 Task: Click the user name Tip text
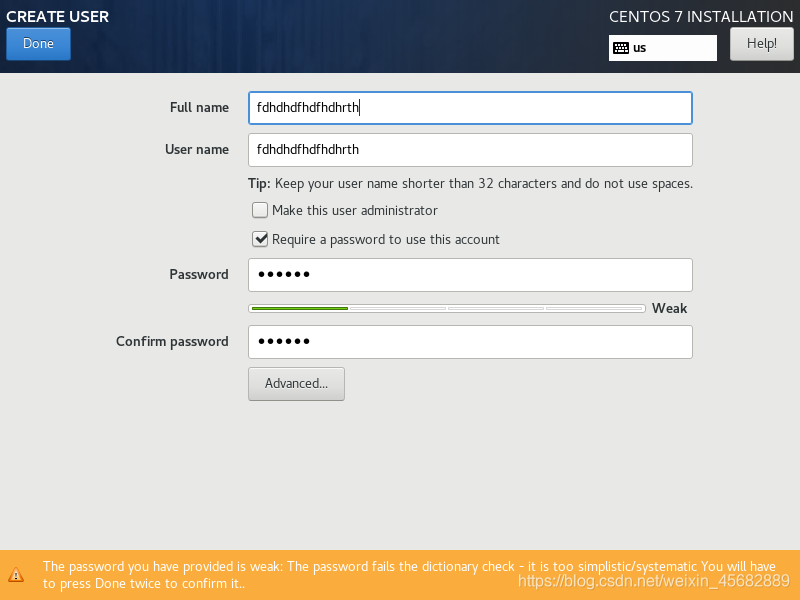470,184
